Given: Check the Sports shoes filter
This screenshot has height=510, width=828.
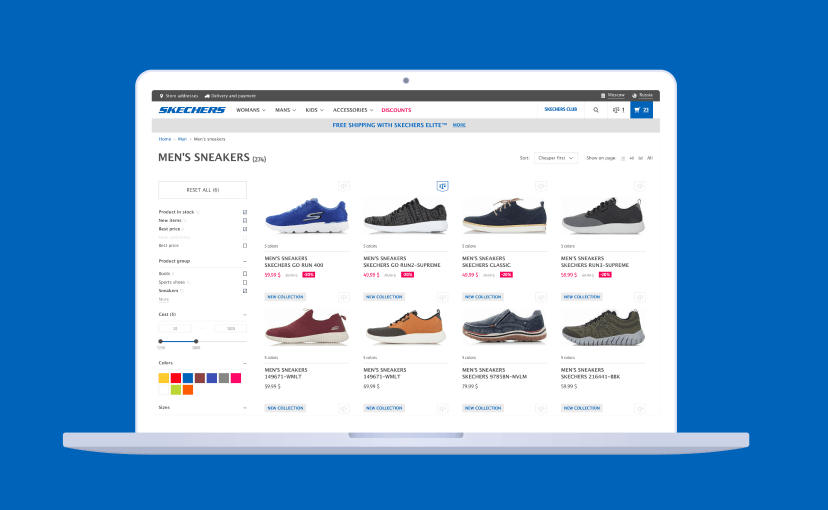Looking at the screenshot, I should tap(245, 282).
